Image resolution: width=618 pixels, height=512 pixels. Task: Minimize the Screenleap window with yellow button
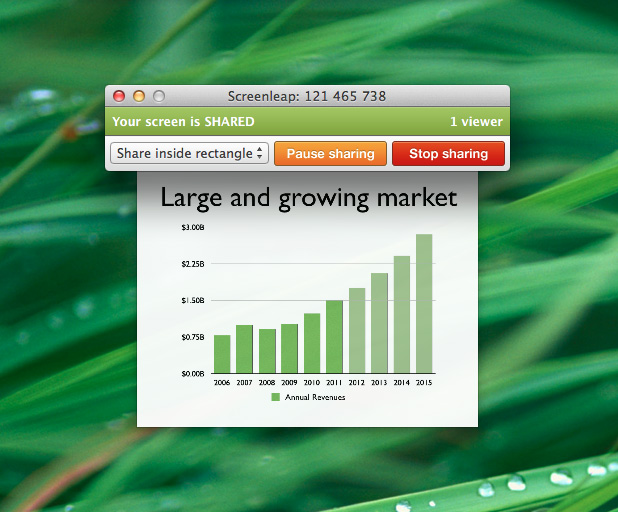pos(139,97)
